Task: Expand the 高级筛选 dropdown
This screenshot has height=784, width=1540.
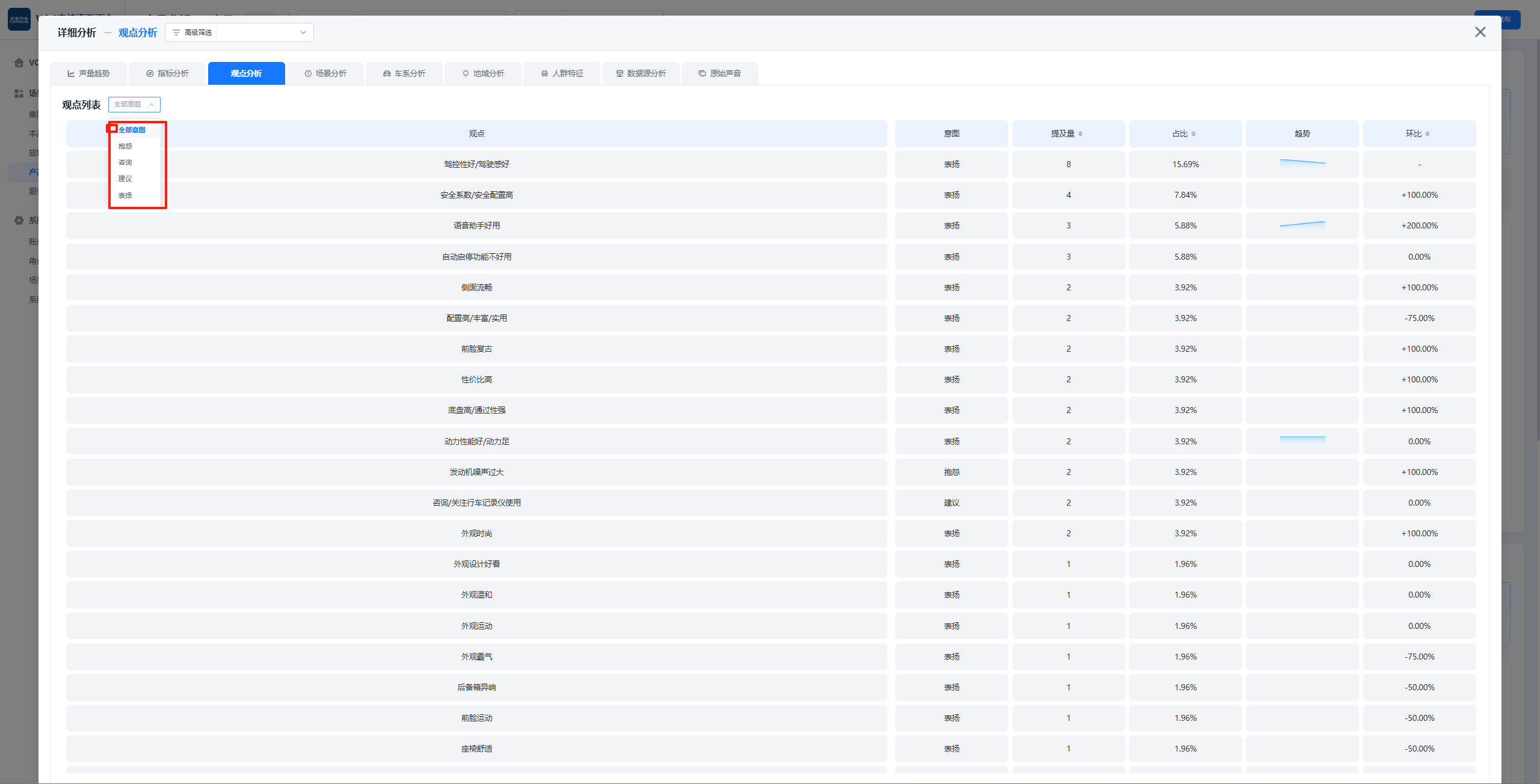Action: 303,32
